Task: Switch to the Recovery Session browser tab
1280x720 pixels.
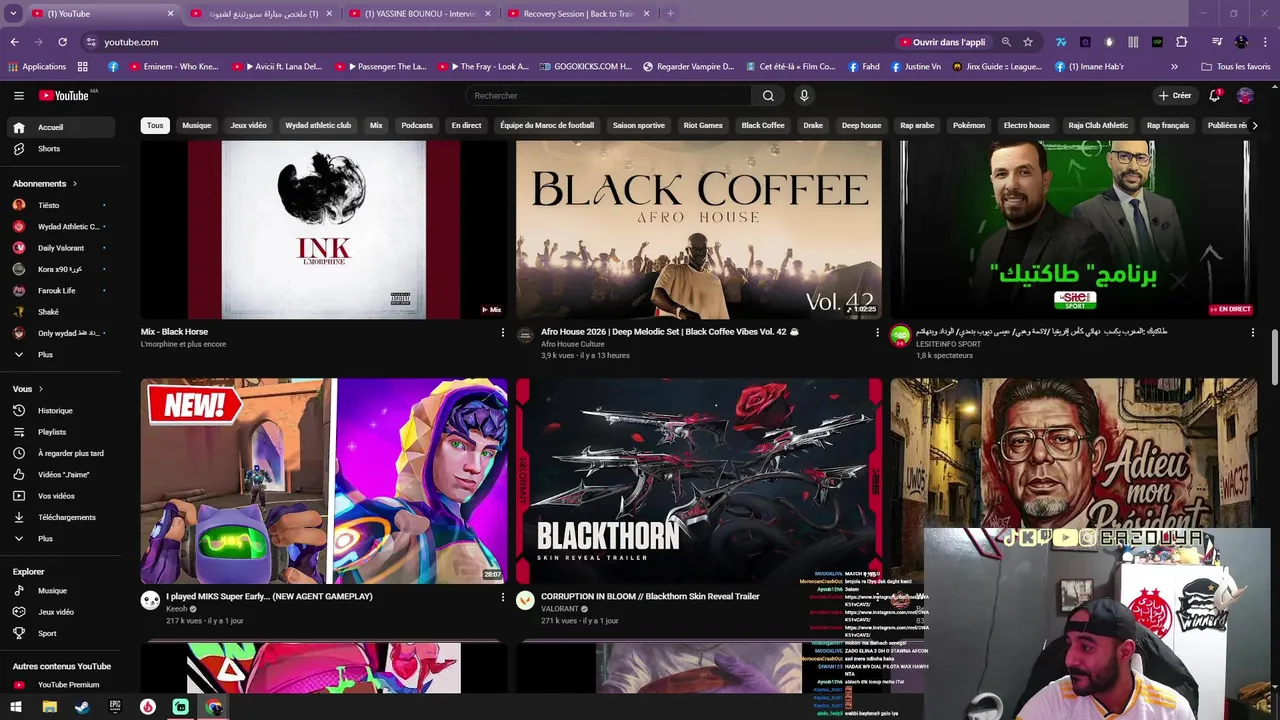Action: pos(577,14)
